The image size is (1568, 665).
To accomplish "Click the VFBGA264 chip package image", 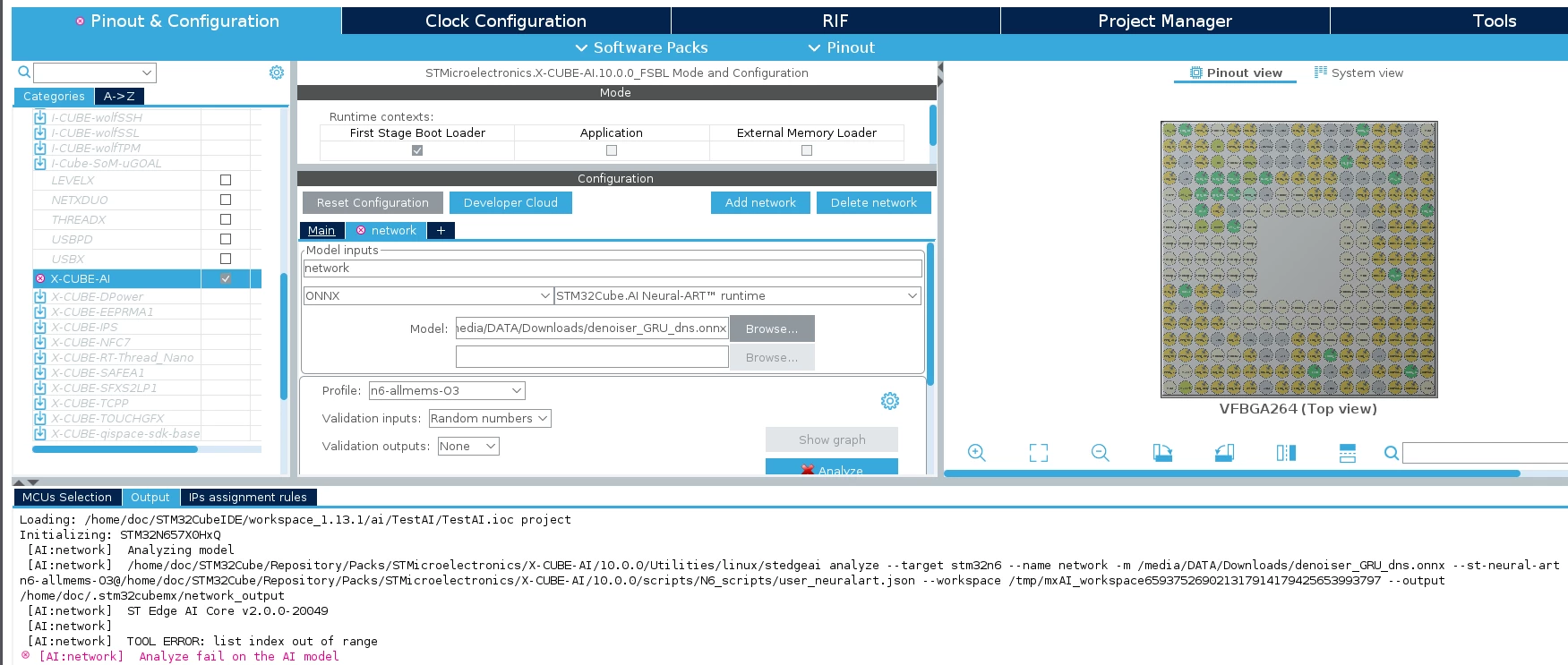I will click(1298, 260).
